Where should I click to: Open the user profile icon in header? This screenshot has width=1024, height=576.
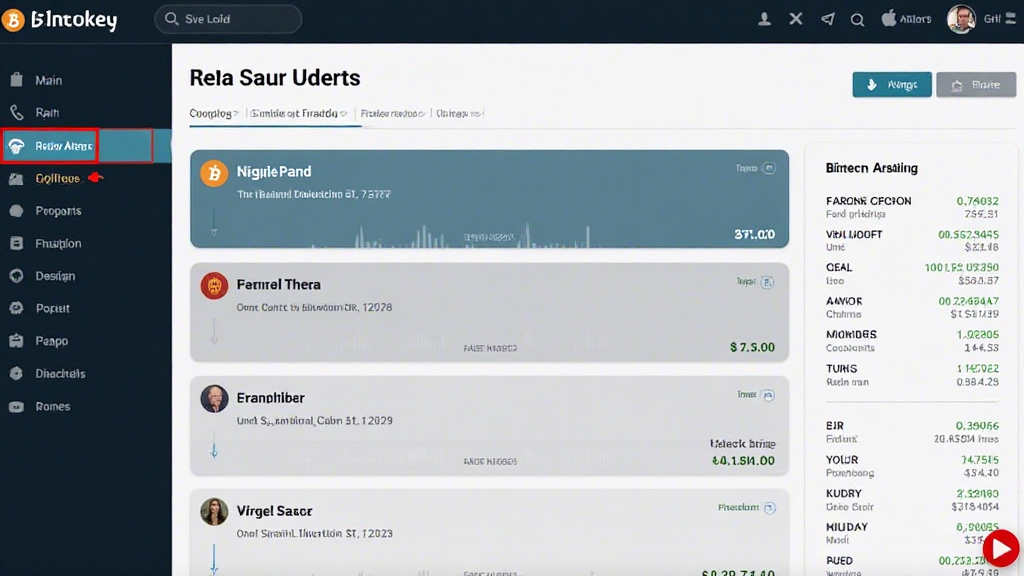(x=765, y=19)
